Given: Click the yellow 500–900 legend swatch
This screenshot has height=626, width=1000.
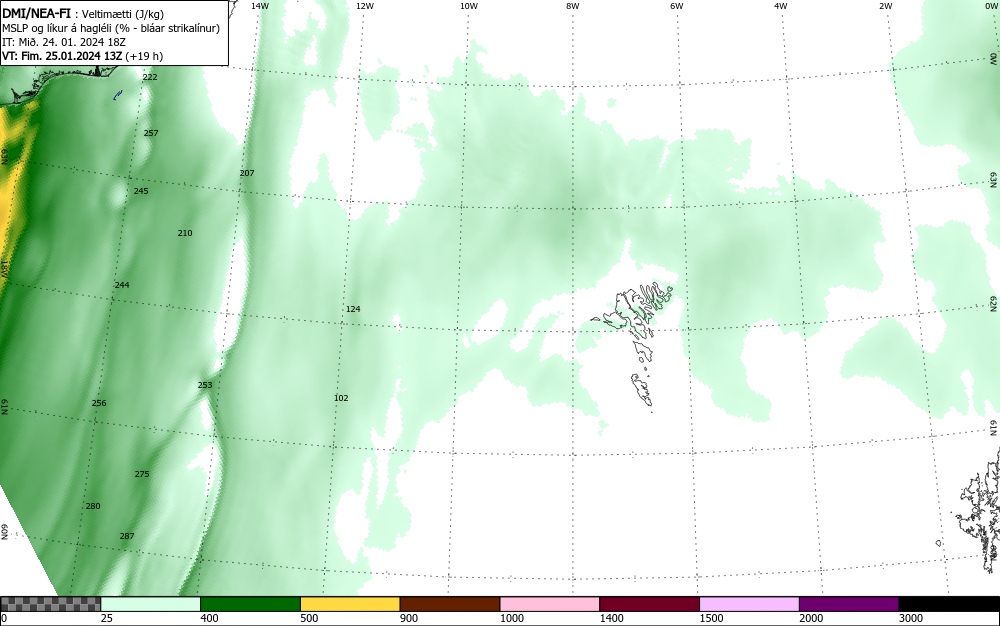Looking at the screenshot, I should 350,604.
